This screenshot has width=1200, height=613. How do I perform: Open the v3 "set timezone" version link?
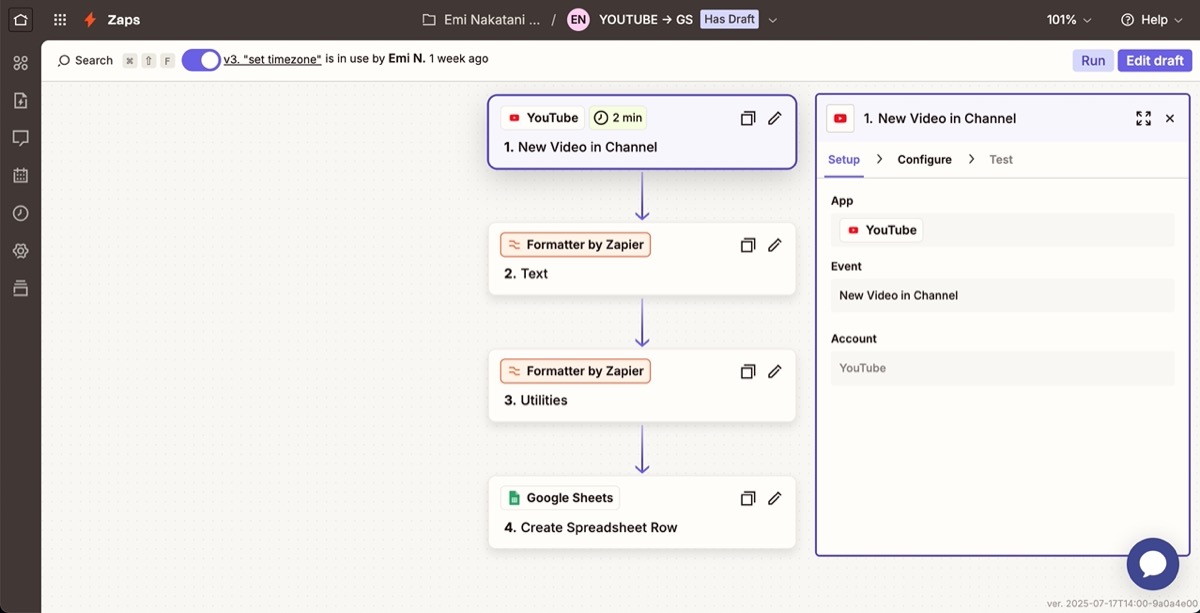tap(272, 59)
